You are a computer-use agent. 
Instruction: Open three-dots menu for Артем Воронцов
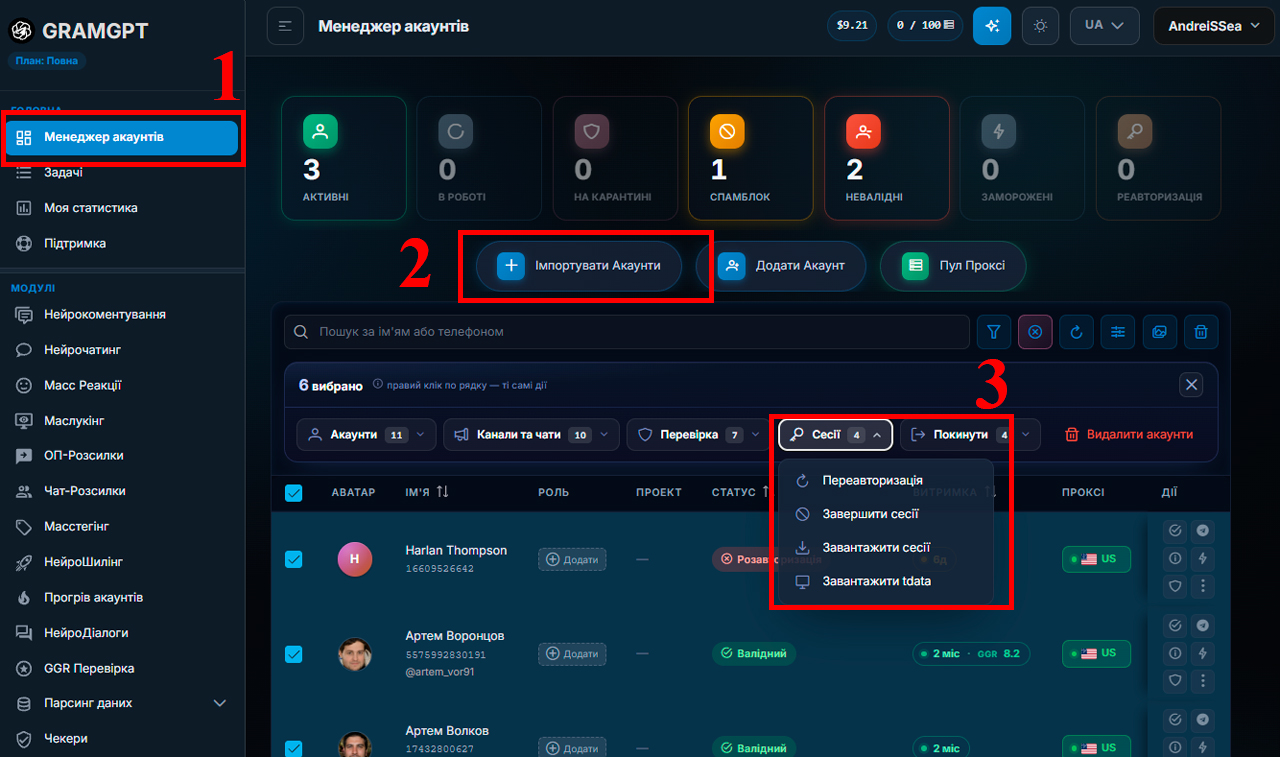[1203, 680]
